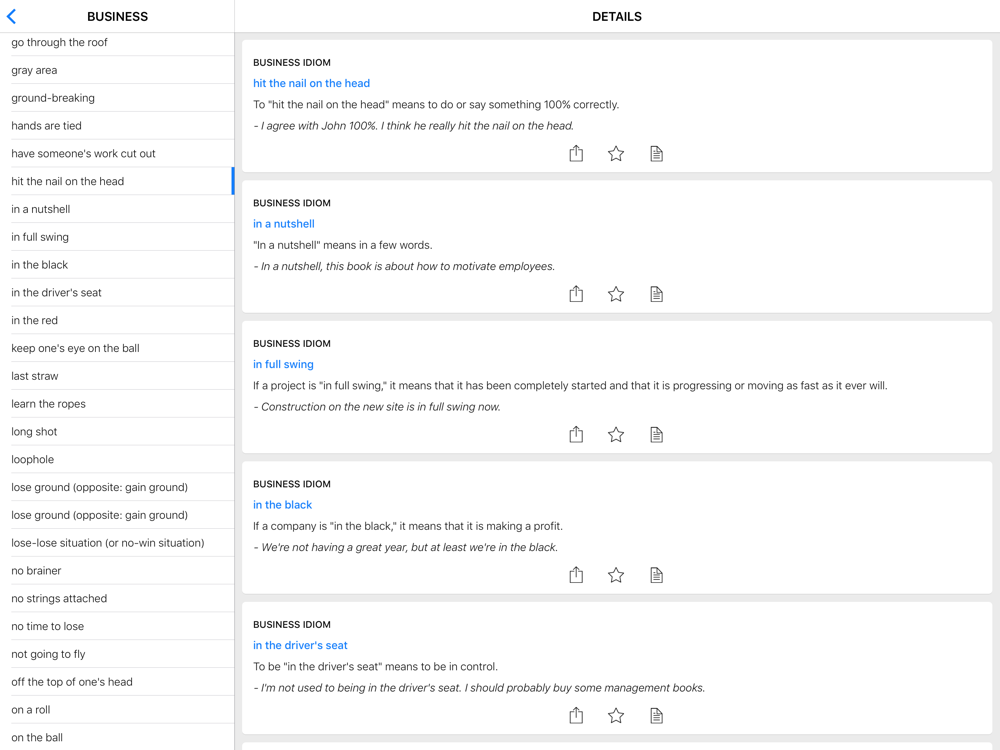The width and height of the screenshot is (1000, 750).
Task: Go back using the blue arrow
Action: pos(12,16)
